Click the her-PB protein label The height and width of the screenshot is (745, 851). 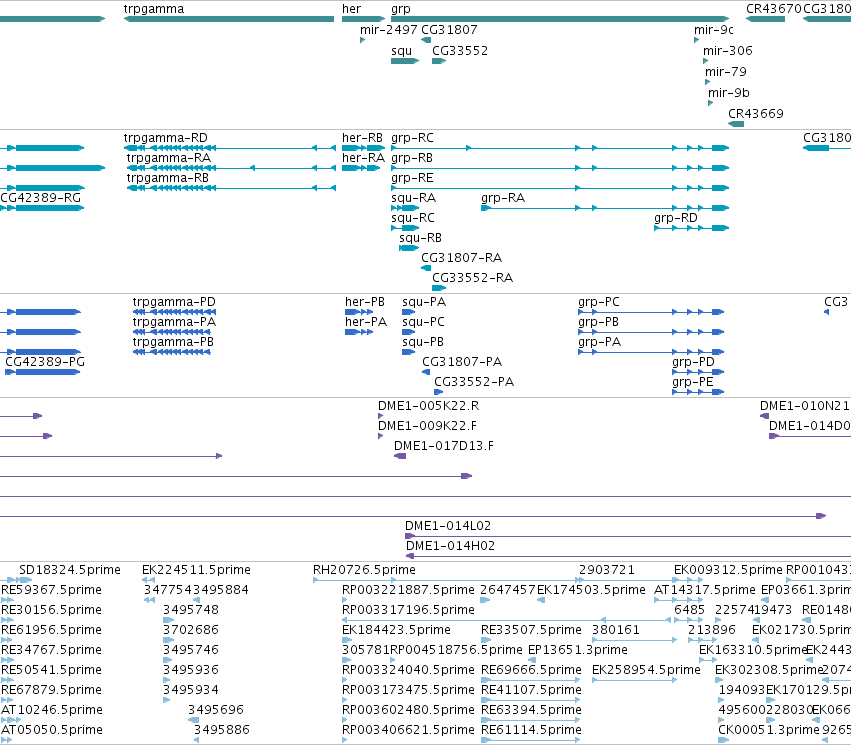point(365,302)
